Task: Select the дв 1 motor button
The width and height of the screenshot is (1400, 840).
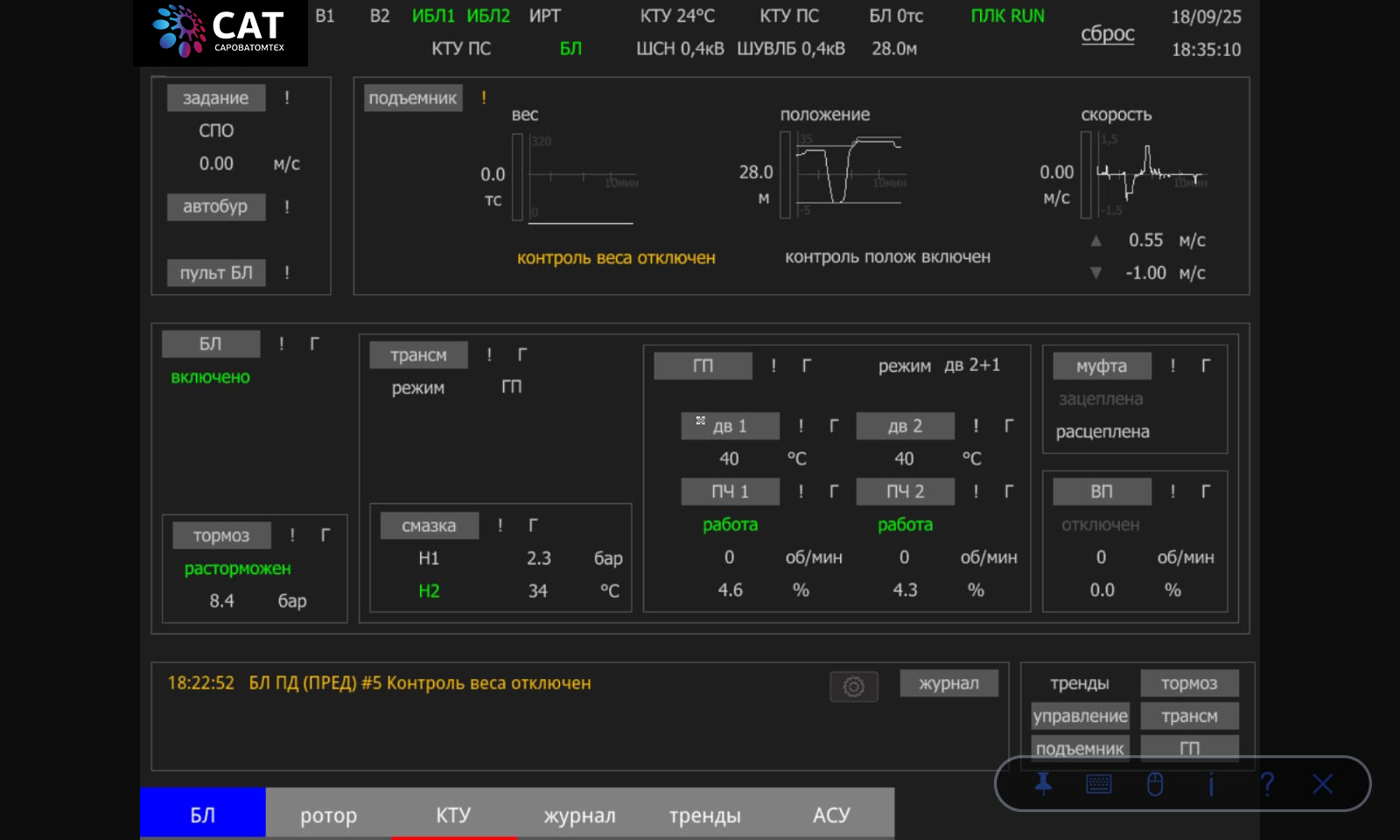Action: (x=731, y=426)
